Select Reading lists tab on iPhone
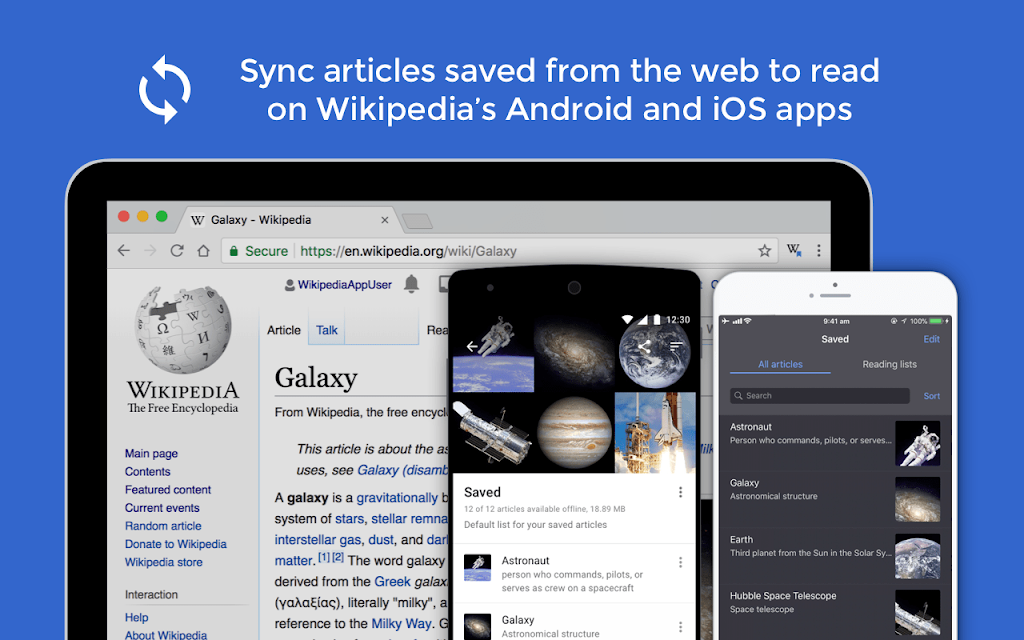This screenshot has width=1024, height=640. click(889, 364)
